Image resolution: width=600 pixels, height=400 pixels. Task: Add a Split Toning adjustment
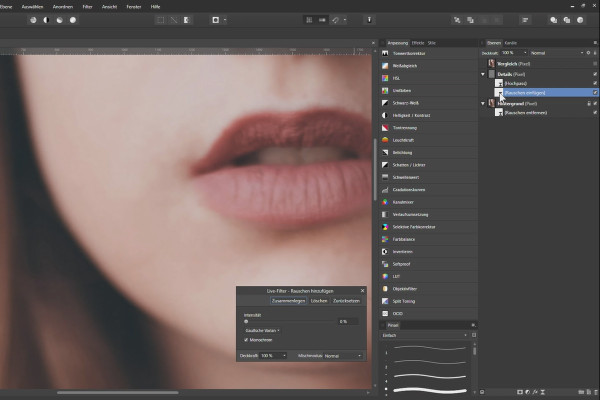429,301
